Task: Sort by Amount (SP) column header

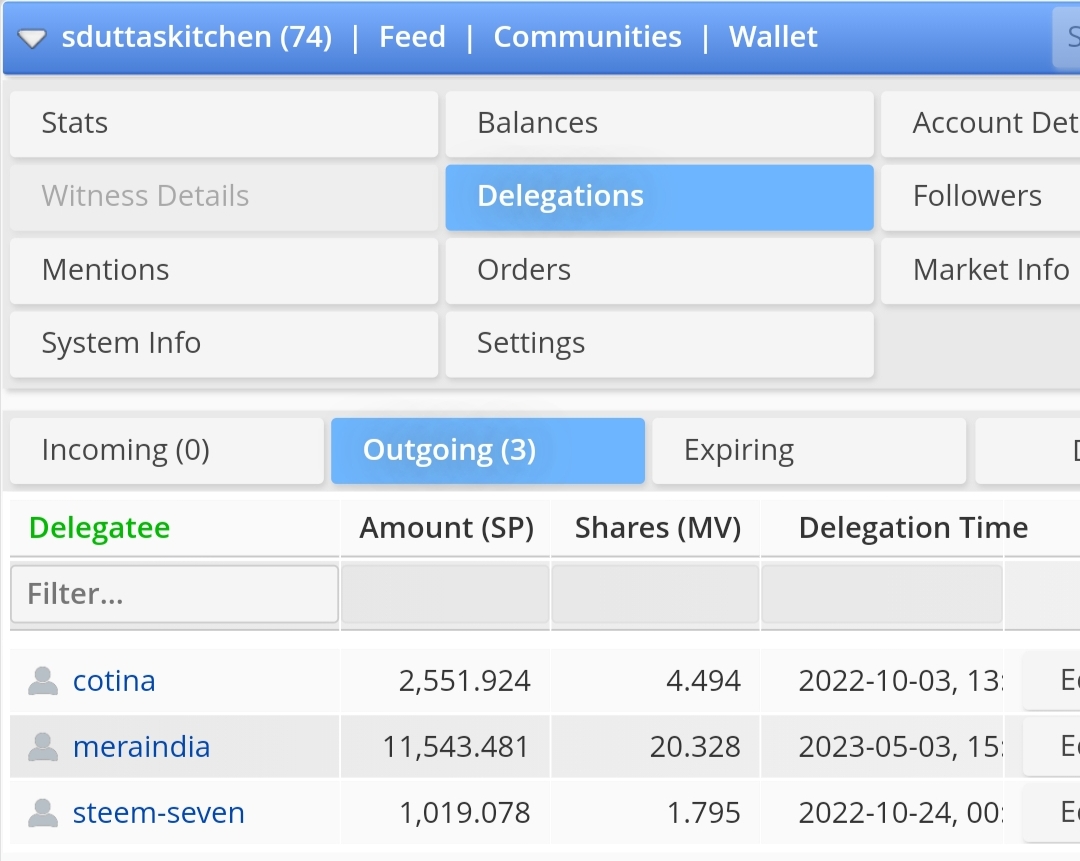Action: point(446,528)
